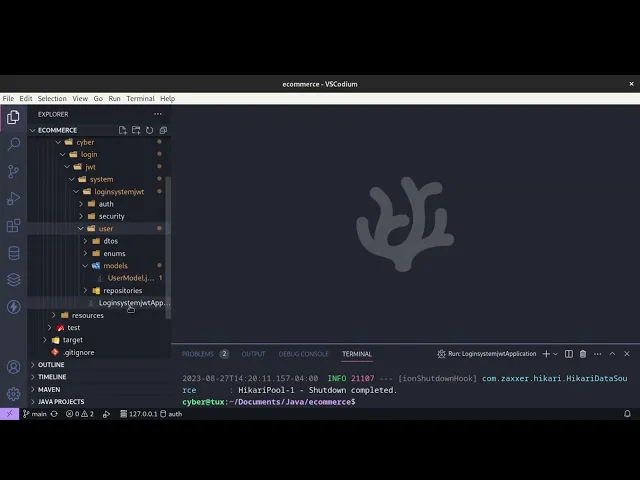The image size is (640, 480).
Task: Click the New Folder icon in Explorer
Action: click(x=136, y=130)
